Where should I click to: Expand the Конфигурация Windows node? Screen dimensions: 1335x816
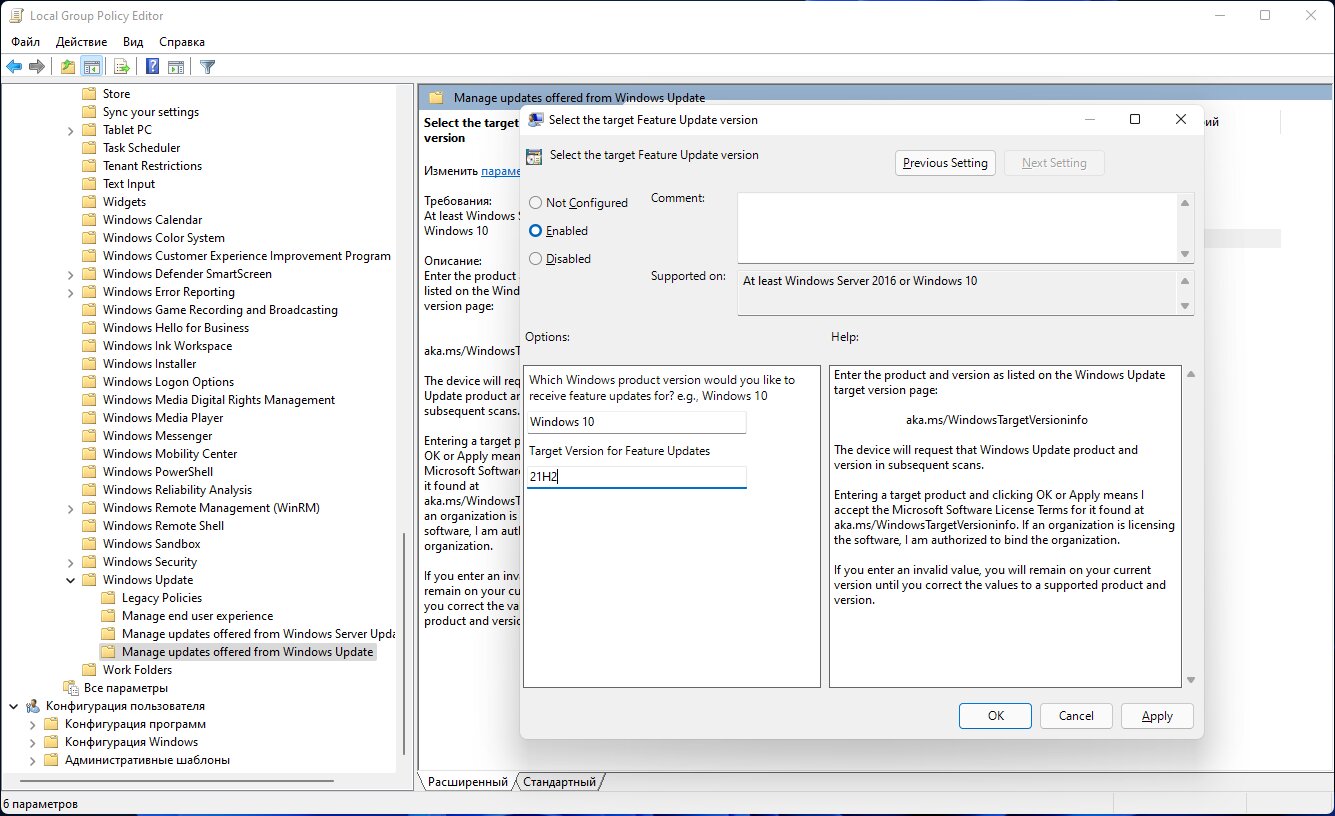click(33, 742)
